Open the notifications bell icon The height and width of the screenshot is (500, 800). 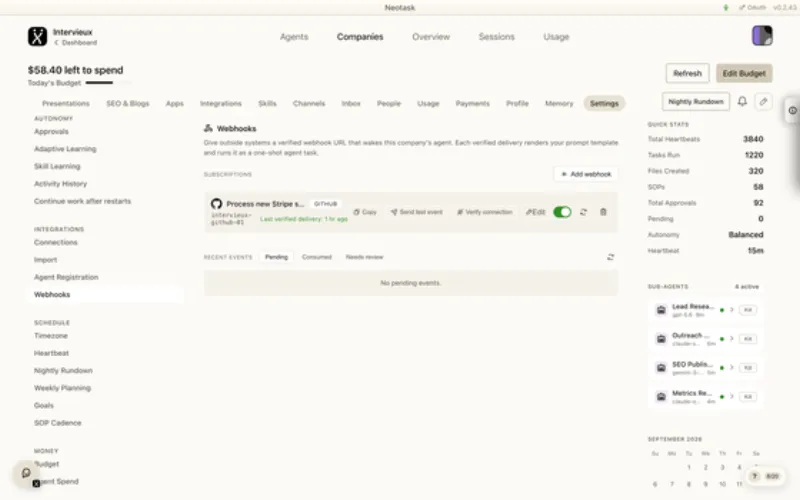[742, 102]
